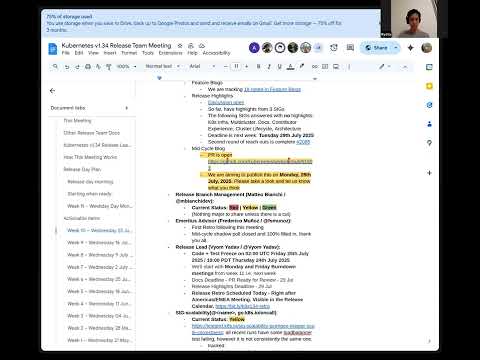Image resolution: width=480 pixels, height=360 pixels.
Task: Star the Kubernetes v1.34 Release Team Meeting document
Action: click(x=180, y=46)
